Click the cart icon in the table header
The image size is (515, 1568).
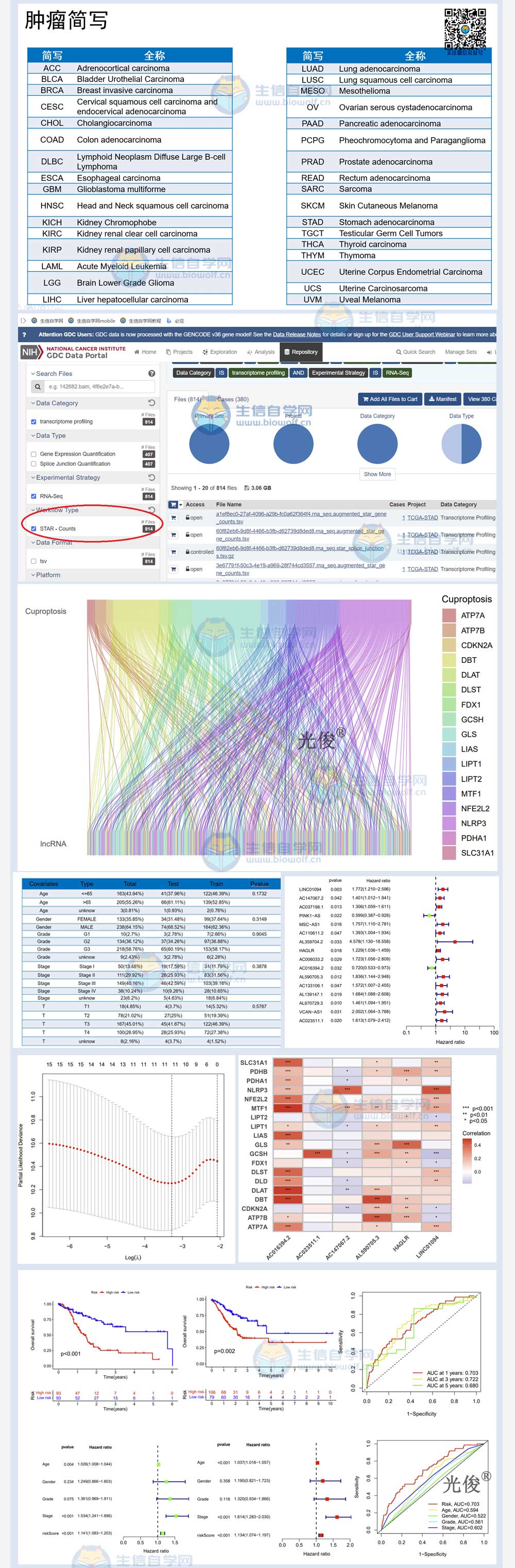173,505
